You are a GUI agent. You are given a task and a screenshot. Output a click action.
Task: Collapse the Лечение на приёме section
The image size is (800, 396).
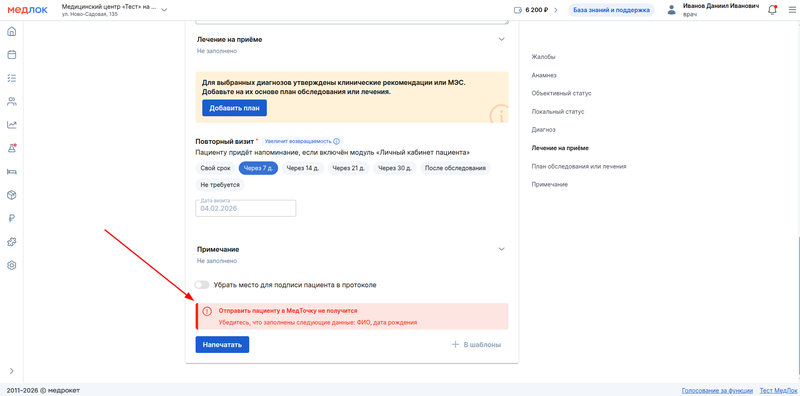502,39
